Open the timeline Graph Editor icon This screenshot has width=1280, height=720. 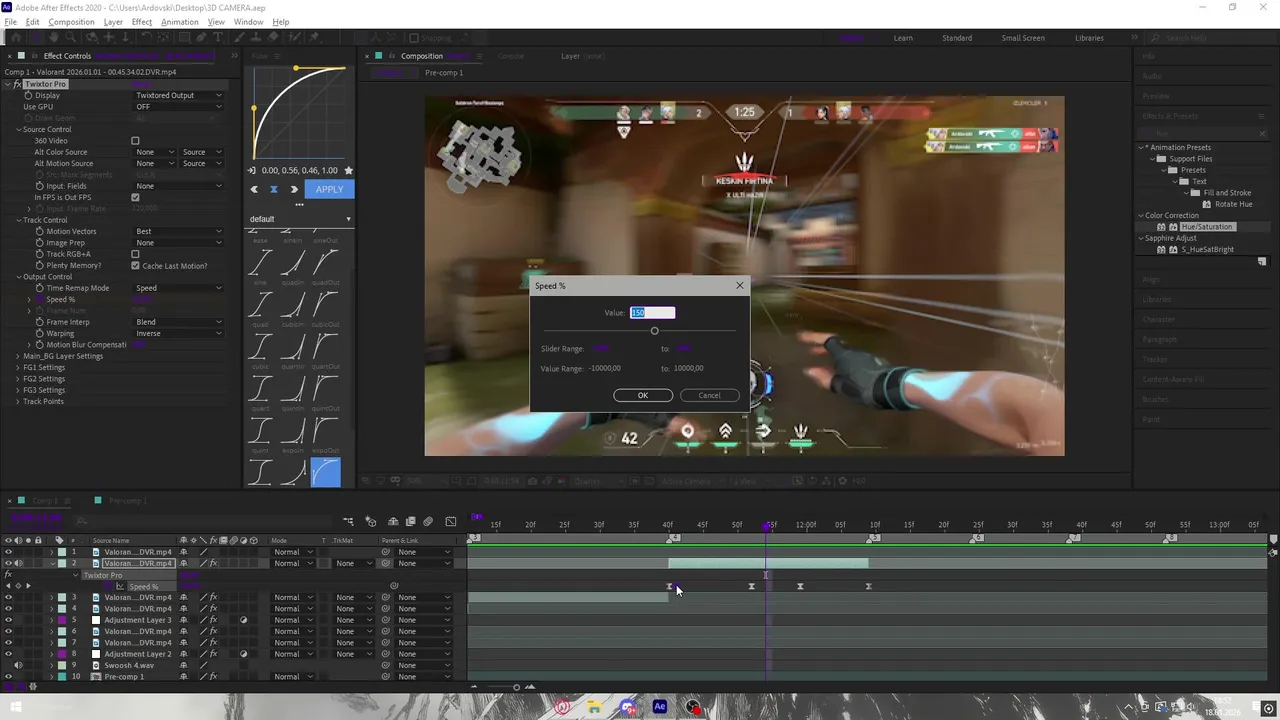click(451, 521)
